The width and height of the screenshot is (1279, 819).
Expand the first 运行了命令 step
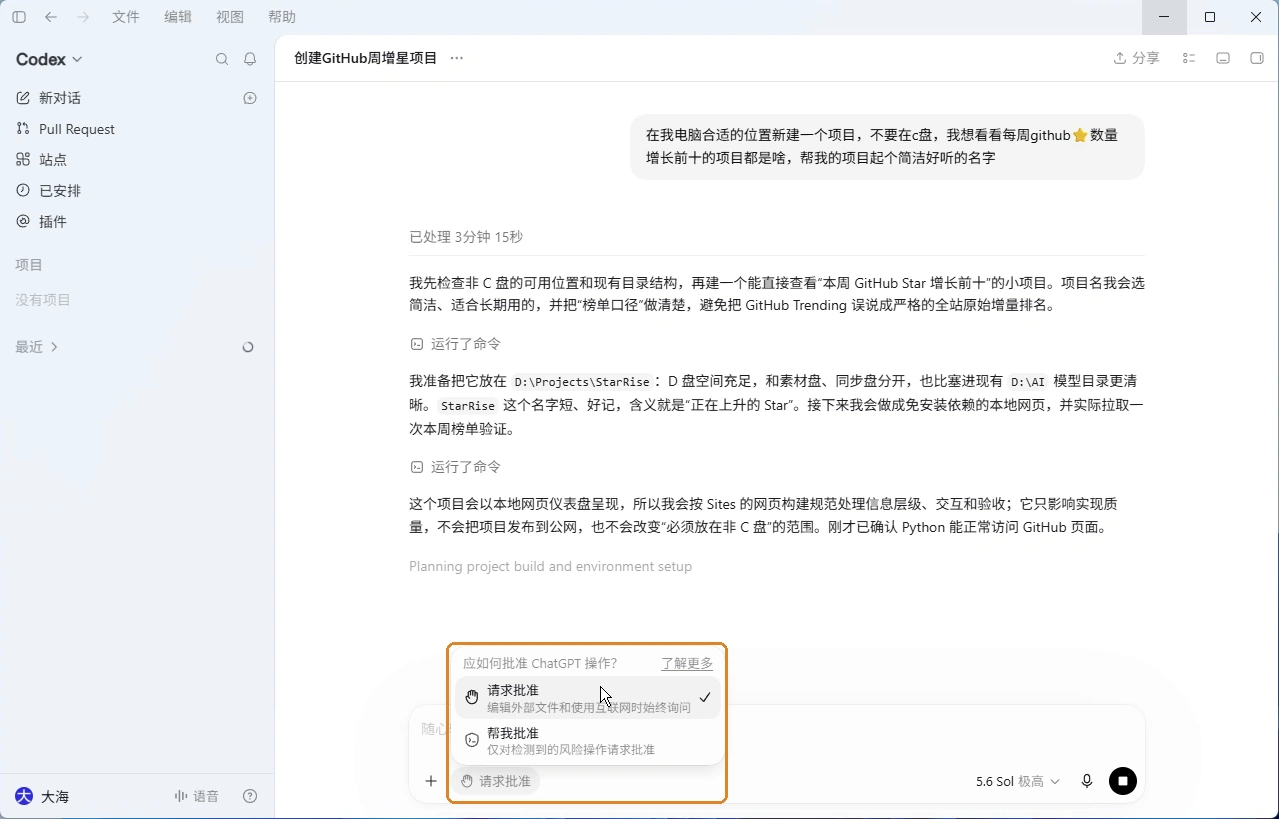point(456,344)
